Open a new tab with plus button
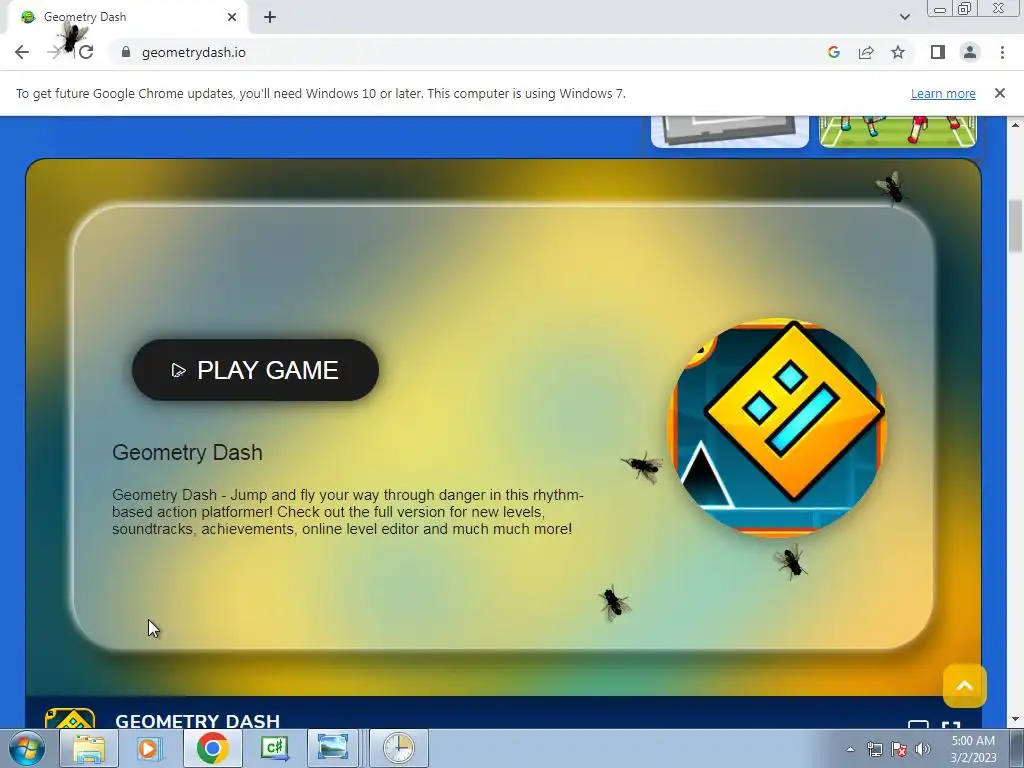Screen dimensions: 1024x768 (x=270, y=17)
